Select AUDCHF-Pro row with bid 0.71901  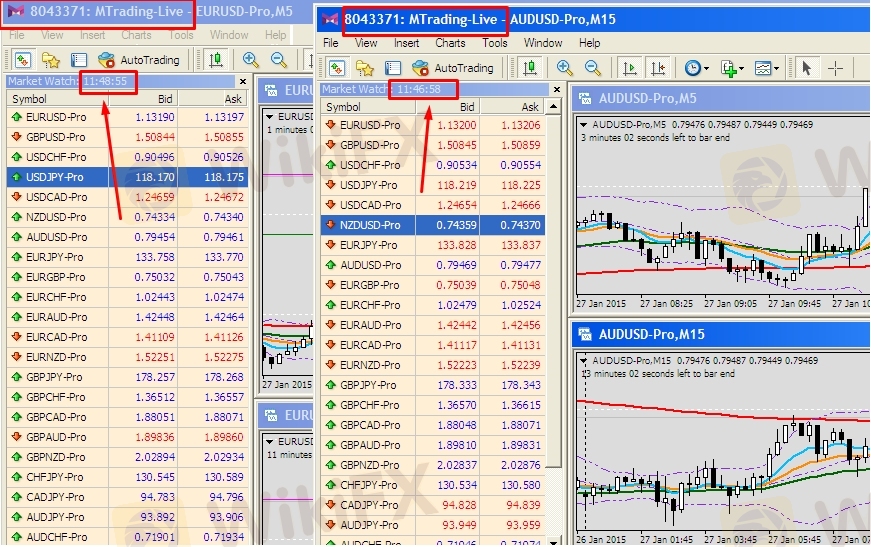(127, 537)
